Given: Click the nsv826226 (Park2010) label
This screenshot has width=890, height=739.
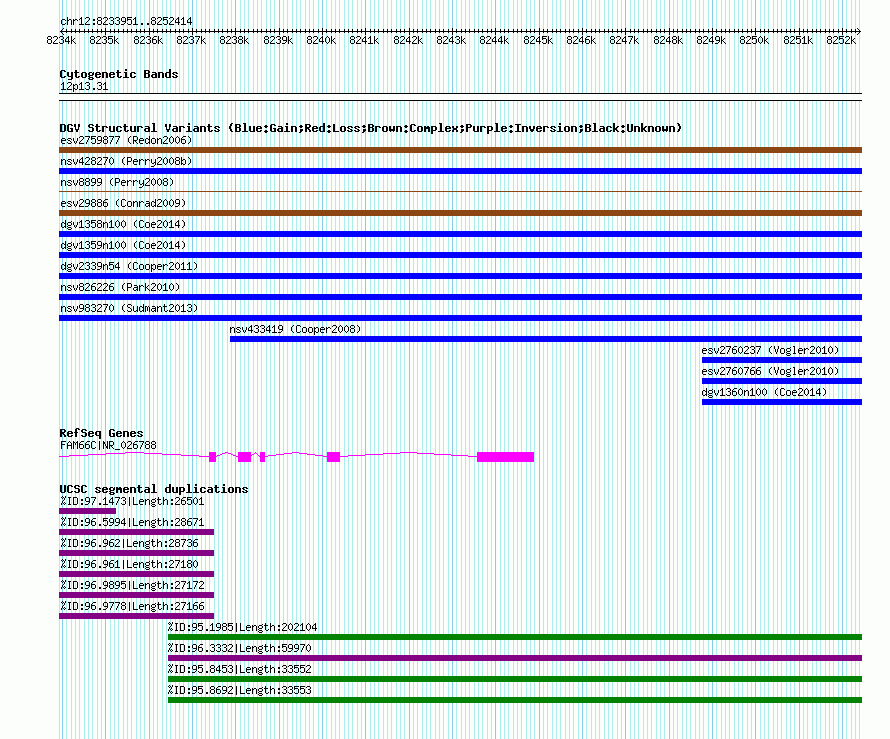Looking at the screenshot, I should pyautogui.click(x=120, y=287).
